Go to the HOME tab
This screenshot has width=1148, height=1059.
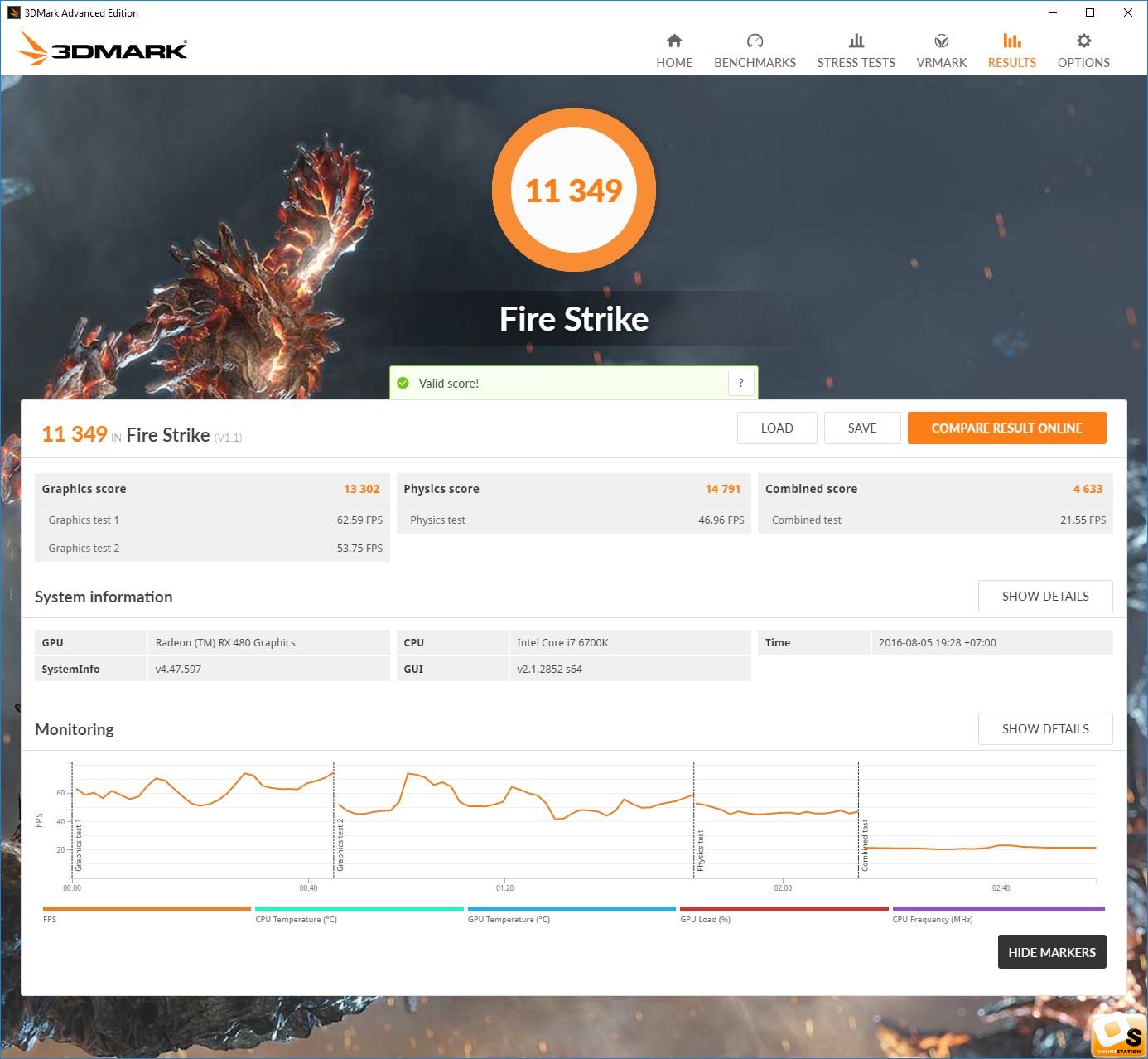[674, 63]
